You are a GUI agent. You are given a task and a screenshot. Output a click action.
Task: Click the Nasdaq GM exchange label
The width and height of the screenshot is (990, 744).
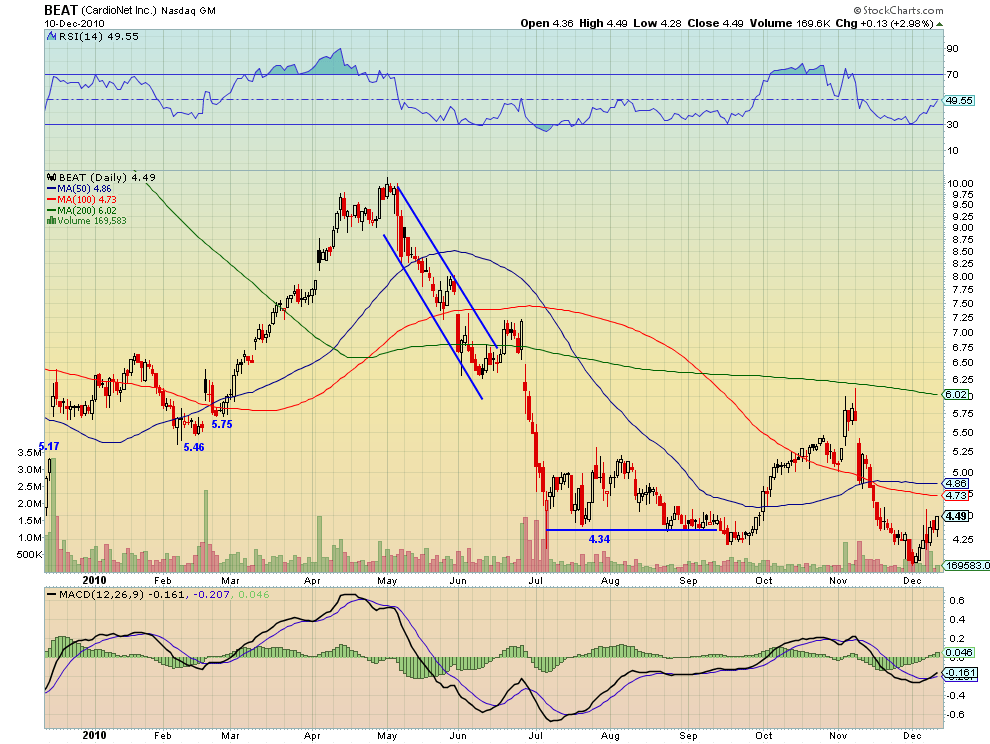(x=188, y=11)
